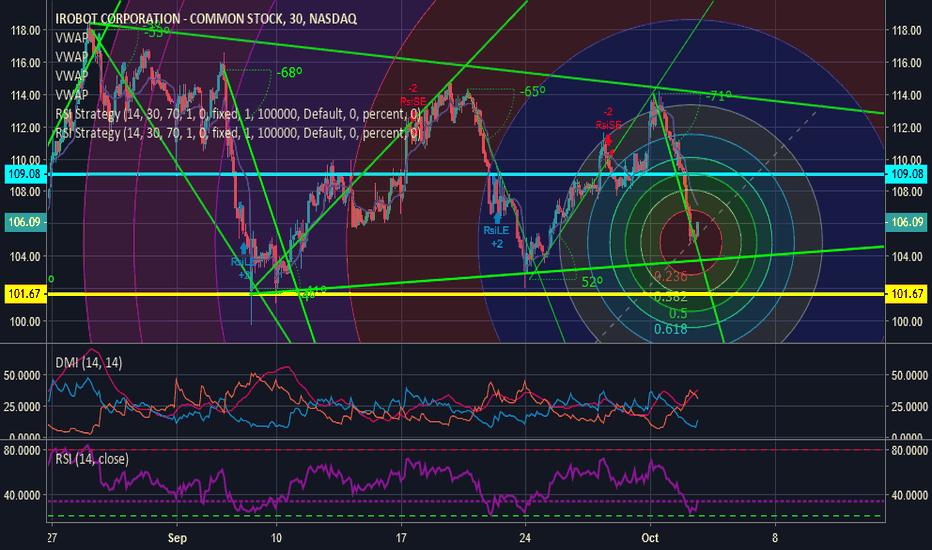Select the RSI (14, close) indicator label
932x550 pixels.
click(x=92, y=459)
